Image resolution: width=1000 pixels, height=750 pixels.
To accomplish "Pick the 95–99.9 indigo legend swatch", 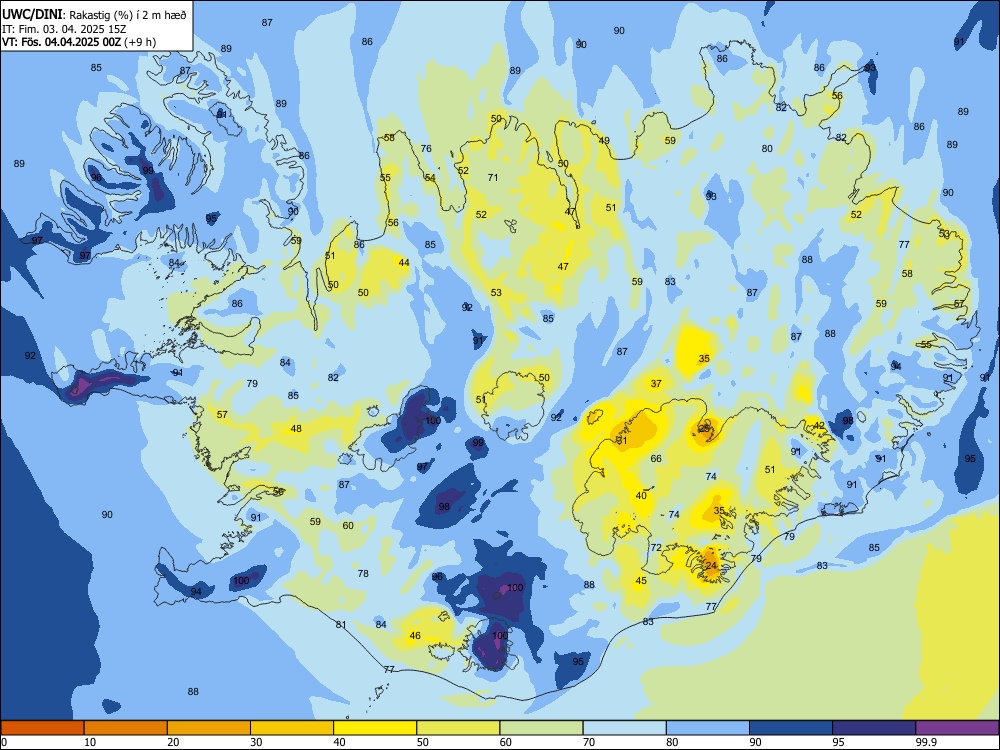I will 874,728.
